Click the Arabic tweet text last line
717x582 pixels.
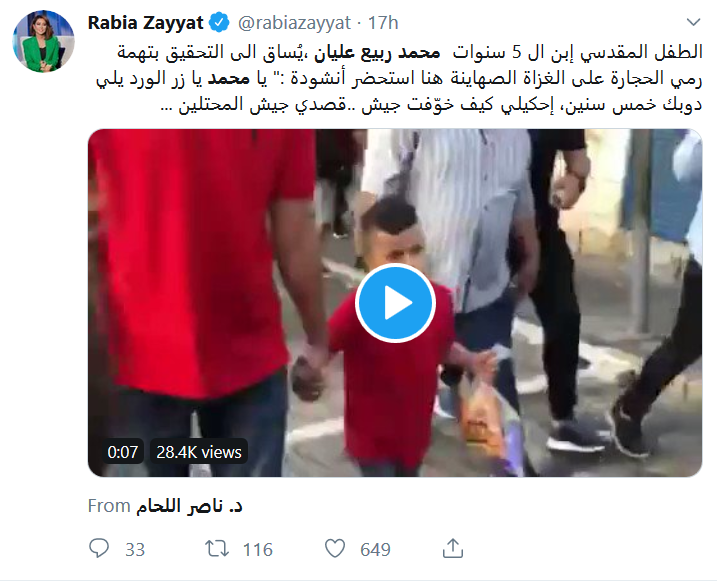[x=431, y=105]
